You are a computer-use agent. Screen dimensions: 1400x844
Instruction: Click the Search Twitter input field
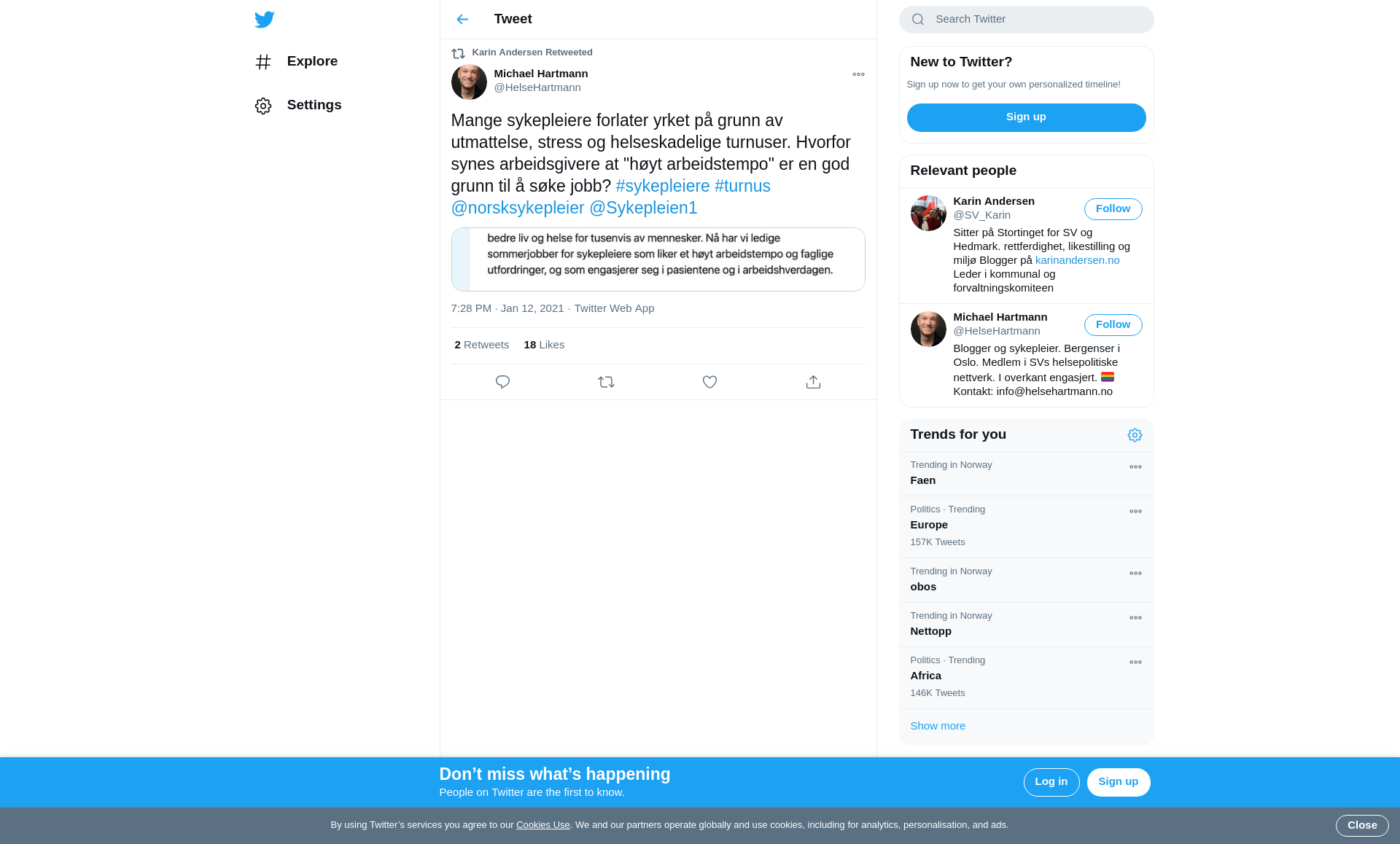1026,20
